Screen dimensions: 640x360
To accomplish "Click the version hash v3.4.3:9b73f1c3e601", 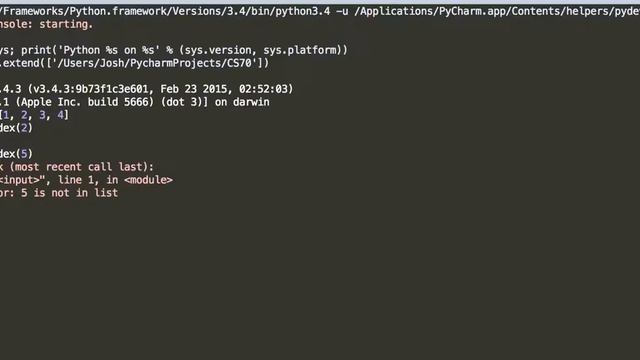I will coord(93,89).
